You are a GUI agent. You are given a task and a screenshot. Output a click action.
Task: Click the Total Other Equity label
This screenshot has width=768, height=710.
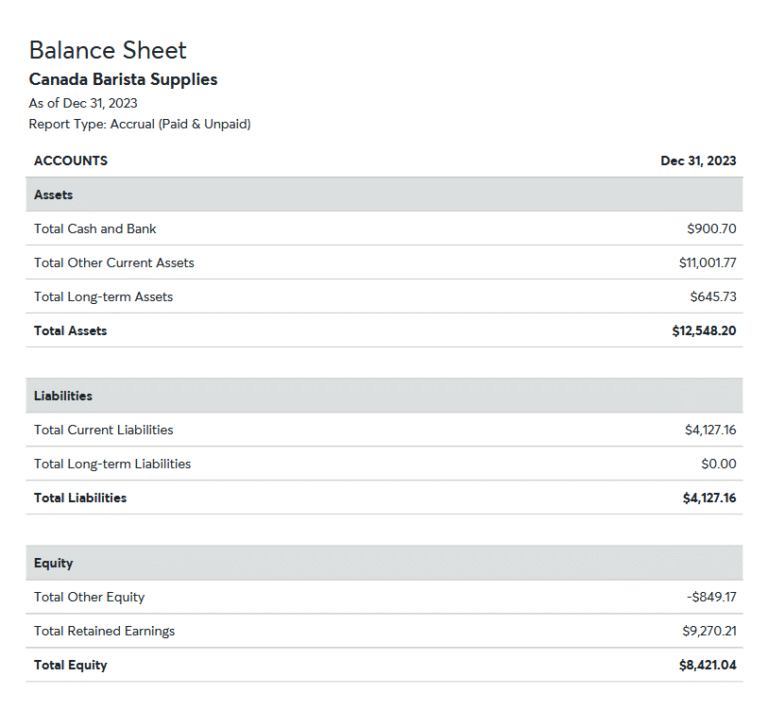[89, 597]
